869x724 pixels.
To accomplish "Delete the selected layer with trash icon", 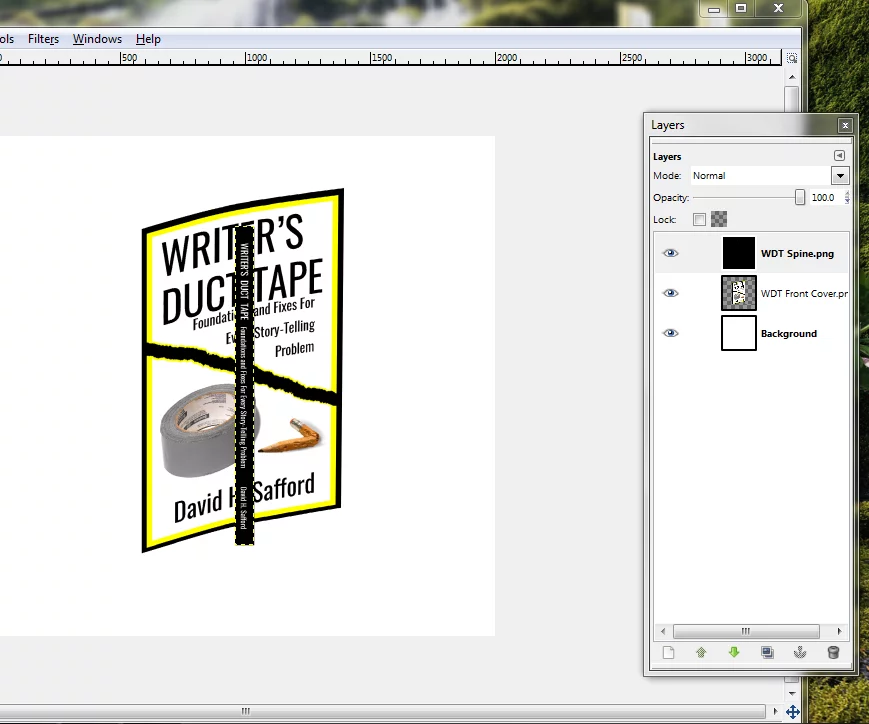I will (833, 653).
